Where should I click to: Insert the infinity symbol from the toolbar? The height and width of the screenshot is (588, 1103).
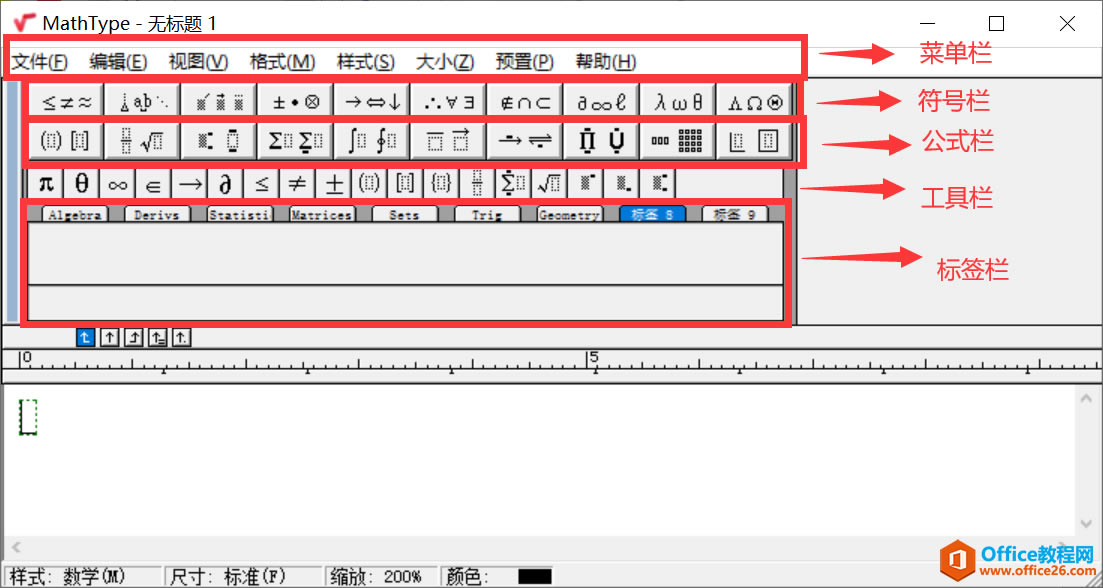117,183
